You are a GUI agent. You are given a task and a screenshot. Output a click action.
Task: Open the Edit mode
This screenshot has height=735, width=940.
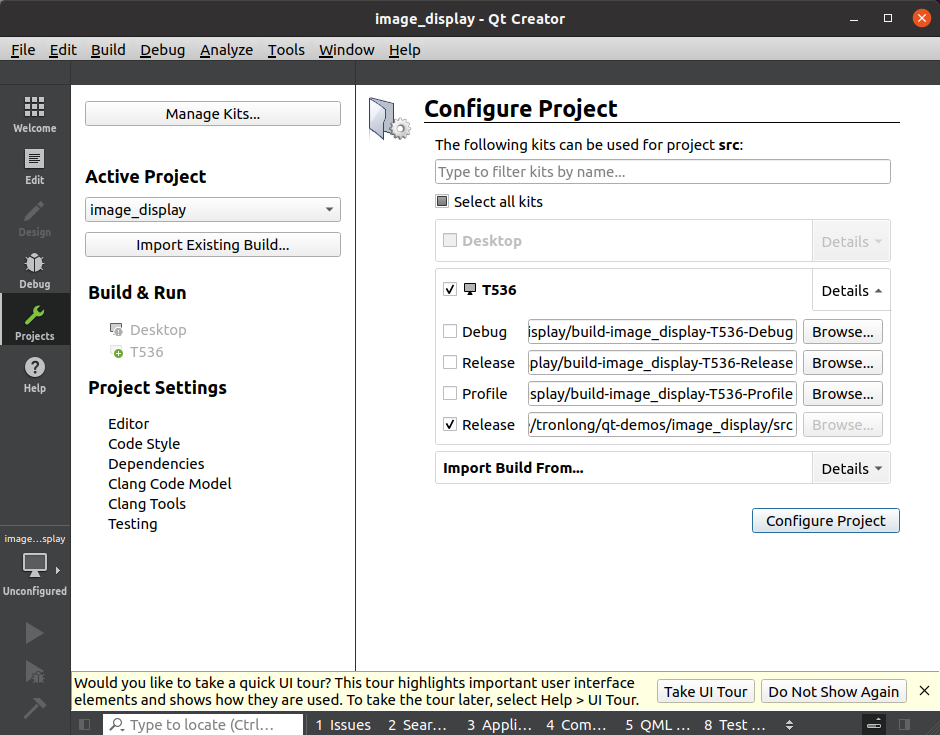pos(35,166)
